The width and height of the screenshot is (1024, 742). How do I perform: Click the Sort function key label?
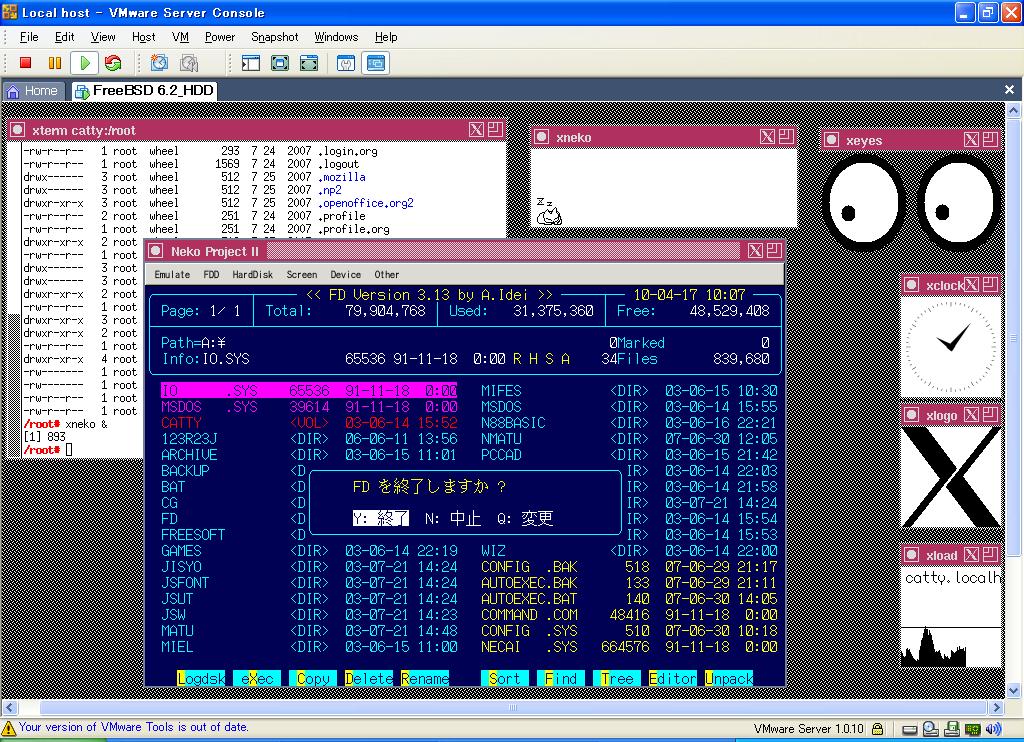pos(505,679)
